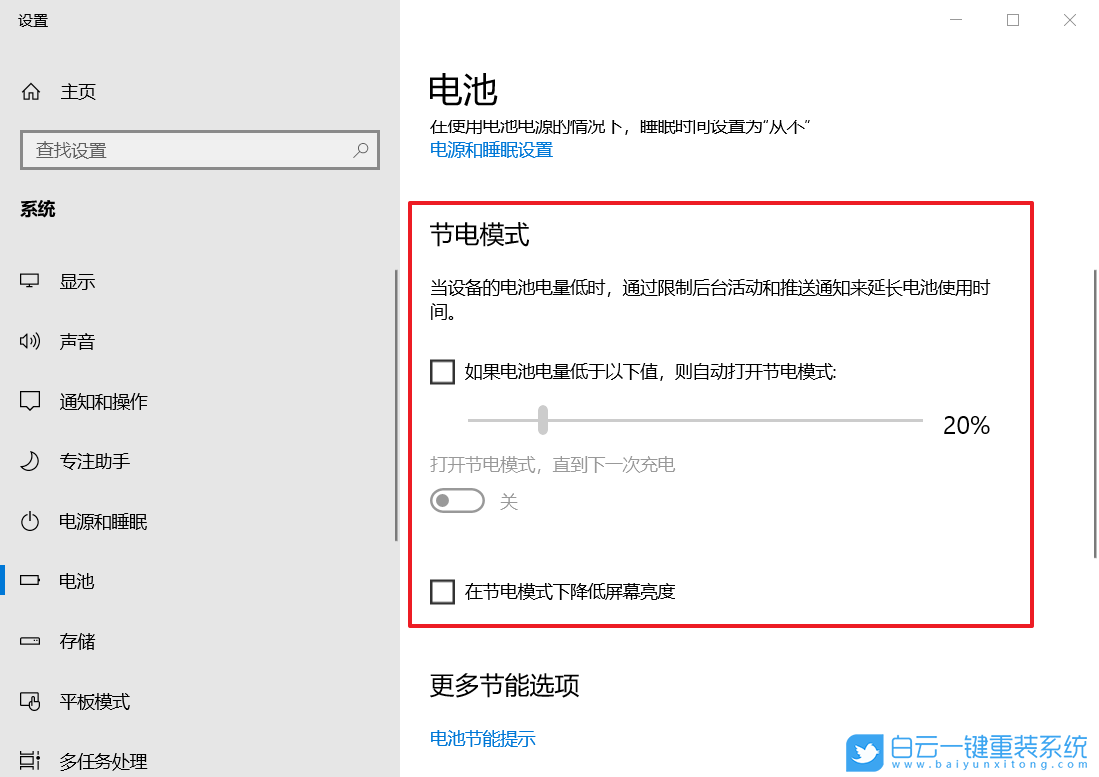Open 声音 (Sound) settings
The image size is (1099, 777).
pyautogui.click(x=31, y=341)
